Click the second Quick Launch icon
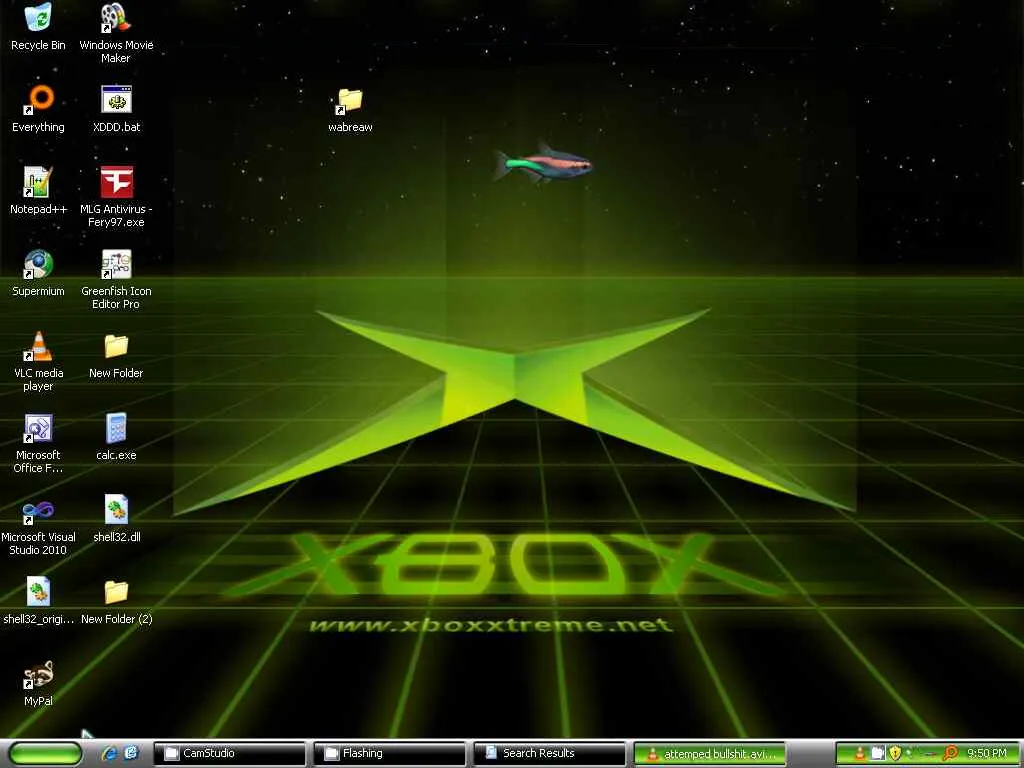The image size is (1024, 768). tap(131, 753)
